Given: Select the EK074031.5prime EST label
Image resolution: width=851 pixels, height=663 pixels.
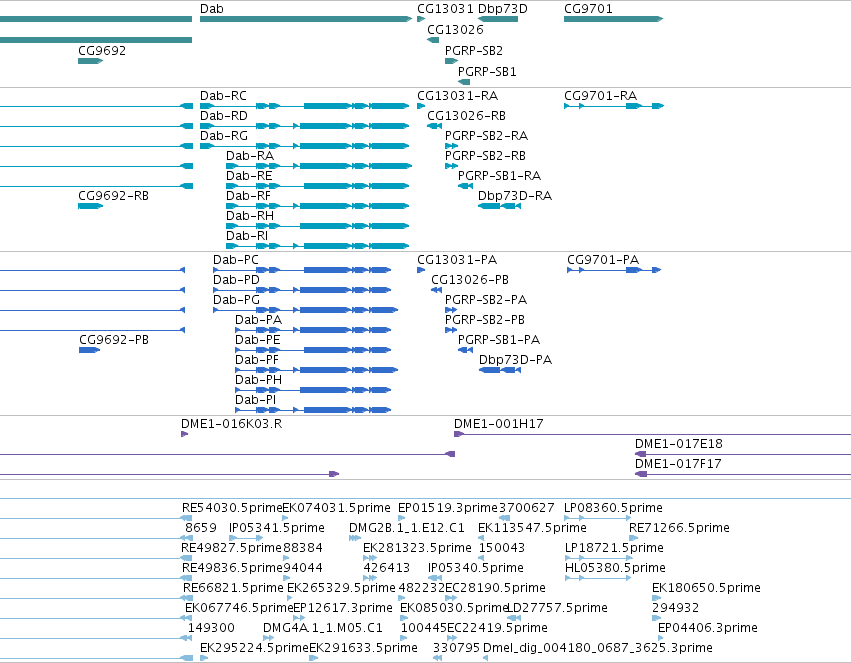Looking at the screenshot, I should pos(336,508).
